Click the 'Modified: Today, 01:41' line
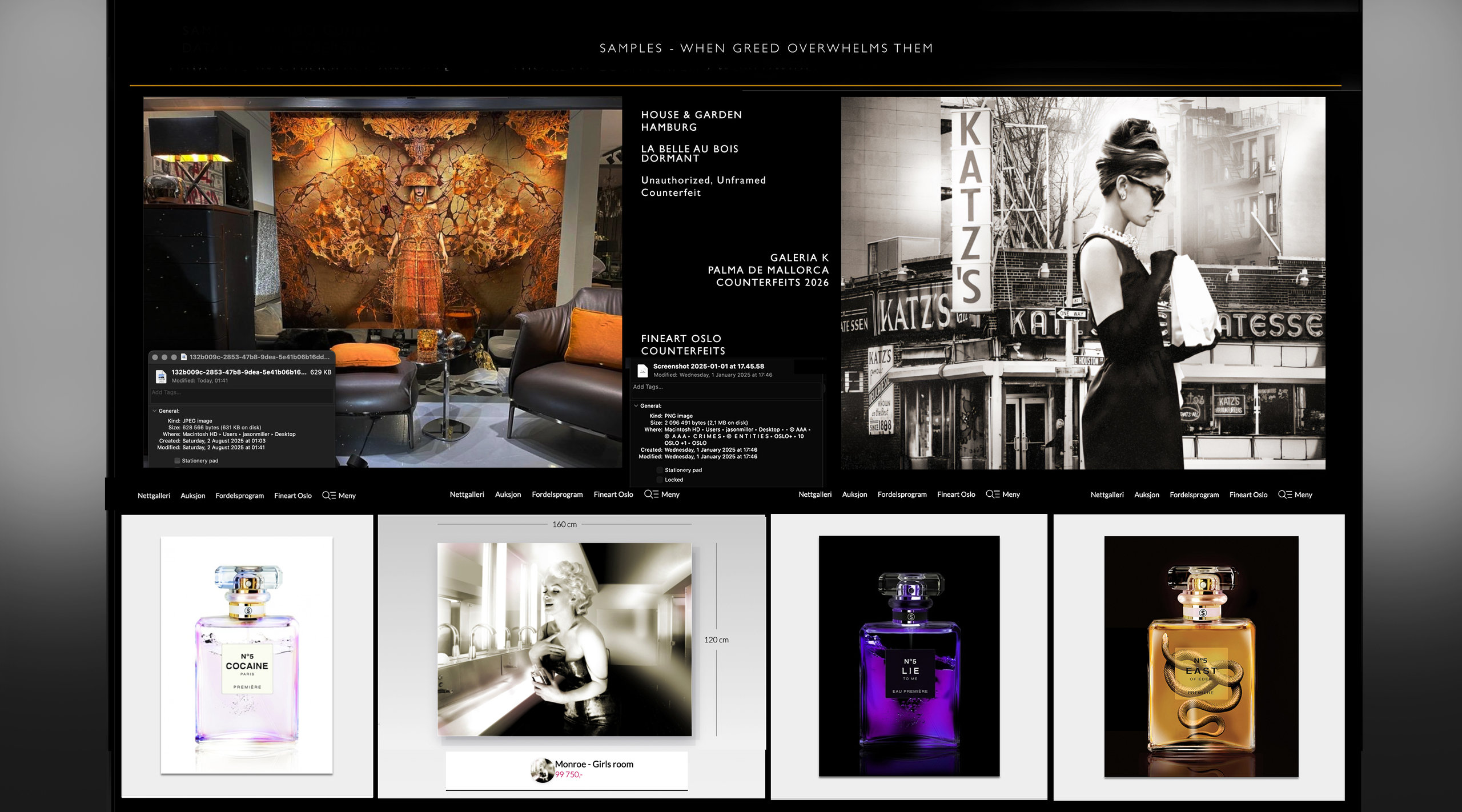The height and width of the screenshot is (812, 1462). pos(200,381)
